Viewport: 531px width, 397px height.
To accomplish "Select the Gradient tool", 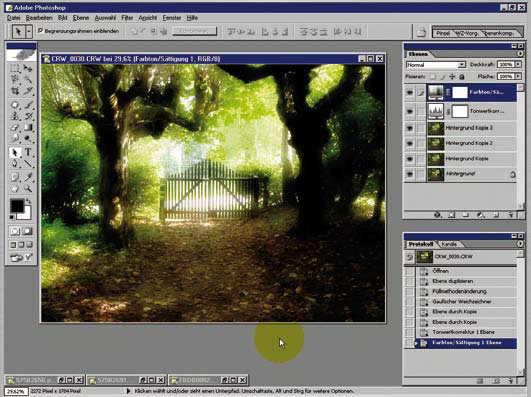I will pyautogui.click(x=28, y=127).
